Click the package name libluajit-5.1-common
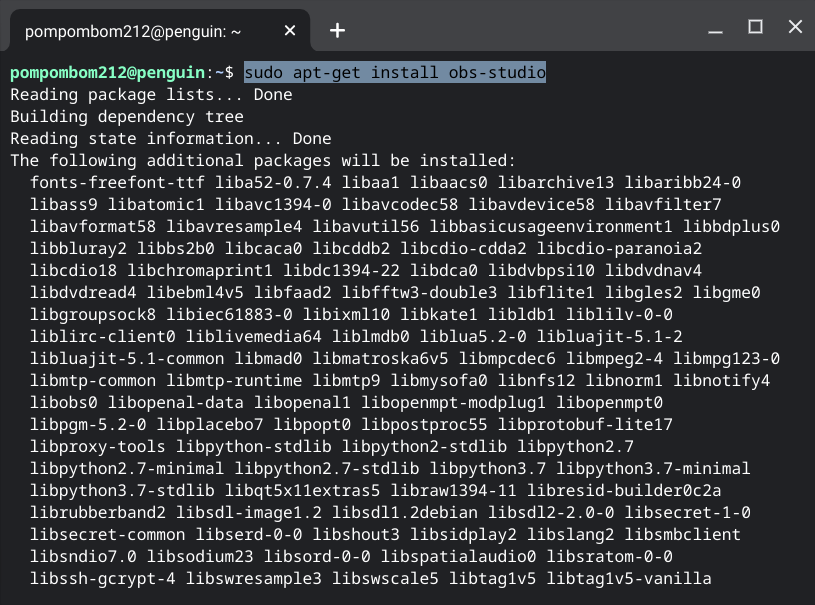The image size is (815, 605). click(127, 359)
